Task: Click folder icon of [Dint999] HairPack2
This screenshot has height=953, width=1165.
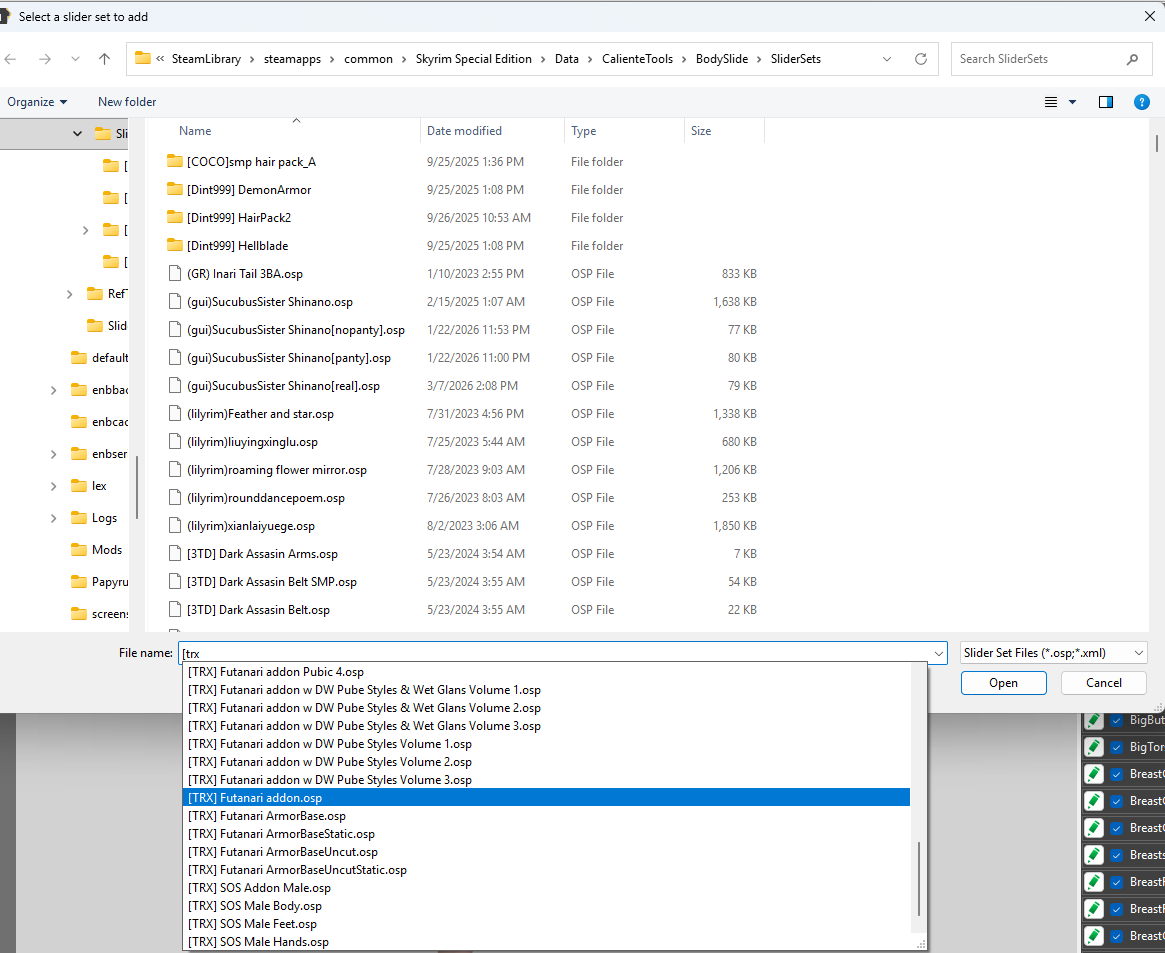Action: [175, 217]
